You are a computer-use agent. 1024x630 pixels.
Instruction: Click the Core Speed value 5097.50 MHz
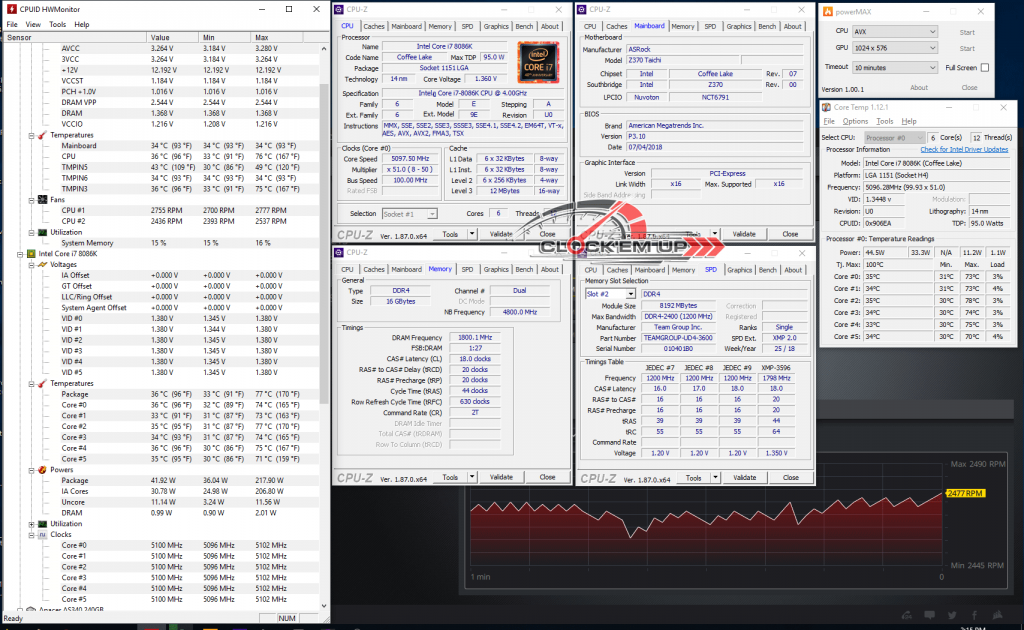[409, 159]
